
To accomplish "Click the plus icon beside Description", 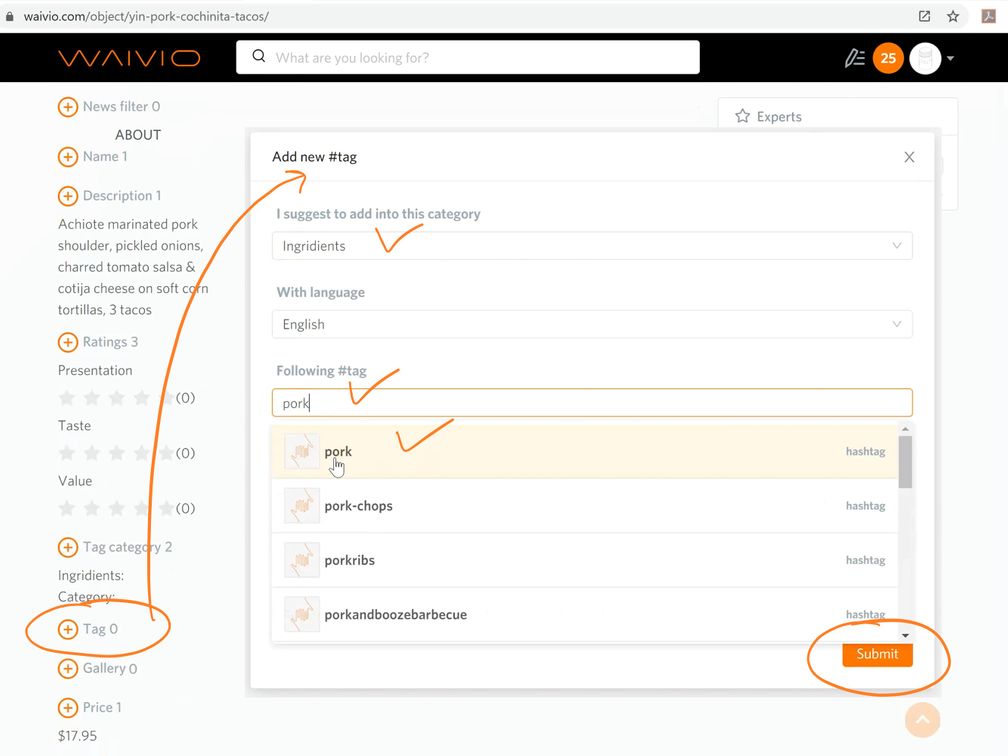I will pos(67,196).
